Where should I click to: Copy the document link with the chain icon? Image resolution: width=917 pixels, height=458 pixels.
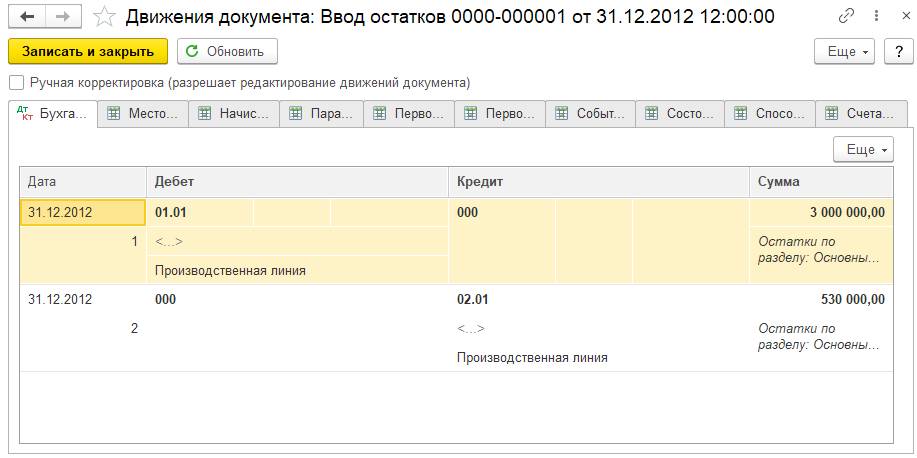pyautogui.click(x=846, y=17)
